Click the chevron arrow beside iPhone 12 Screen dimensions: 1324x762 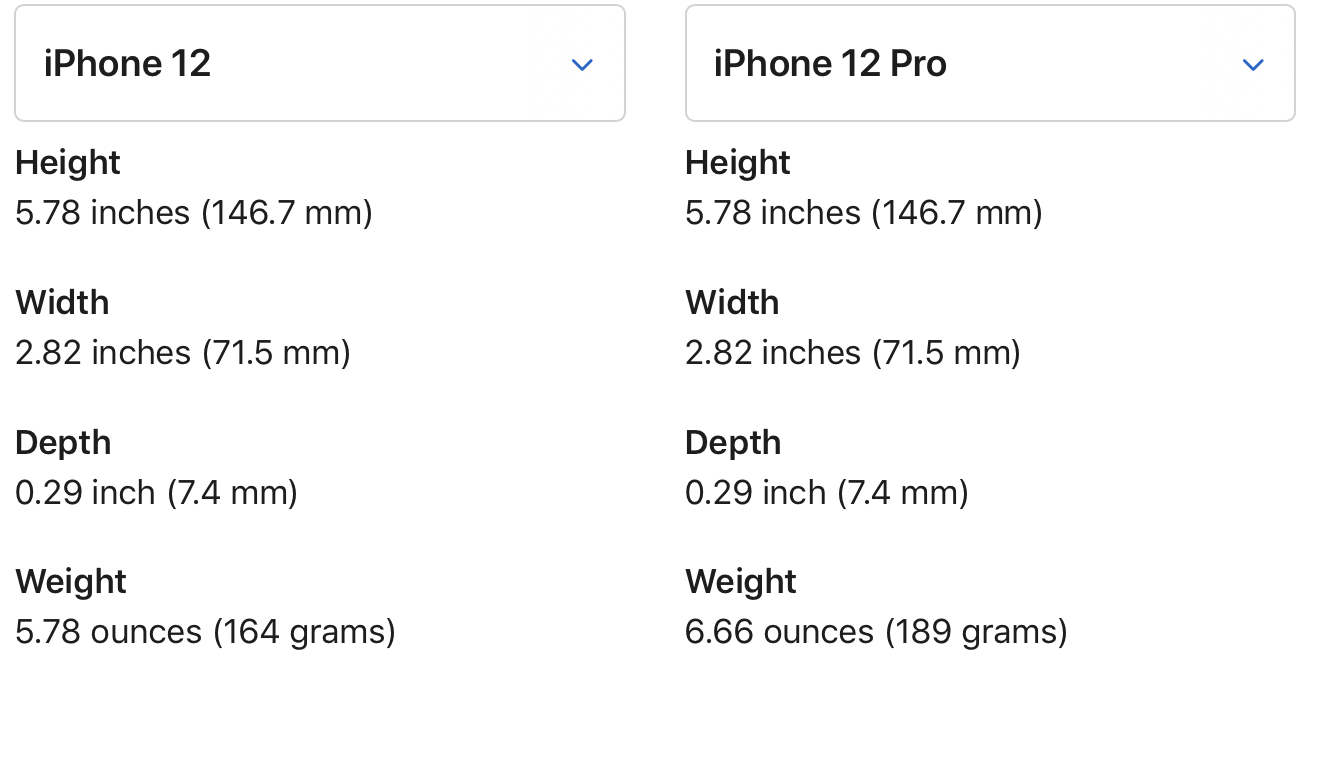tap(582, 65)
